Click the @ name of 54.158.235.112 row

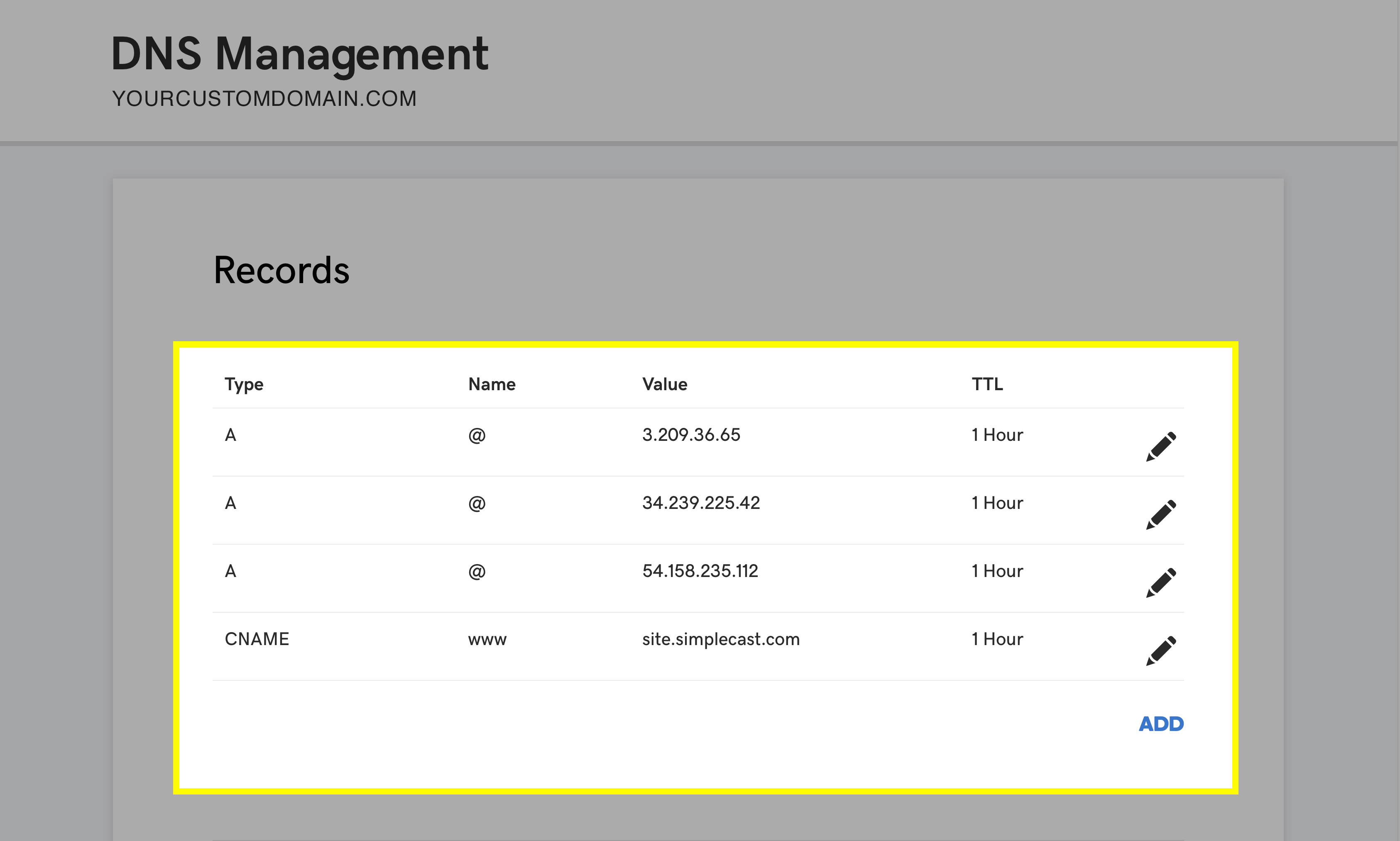[477, 571]
